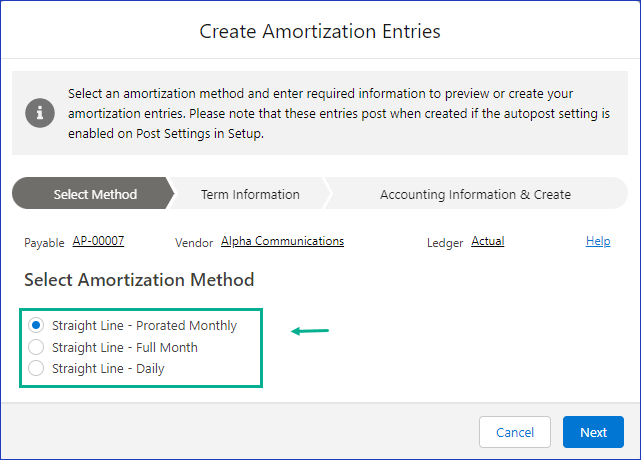641x460 pixels.
Task: Open the Actual ledger link
Action: (488, 241)
